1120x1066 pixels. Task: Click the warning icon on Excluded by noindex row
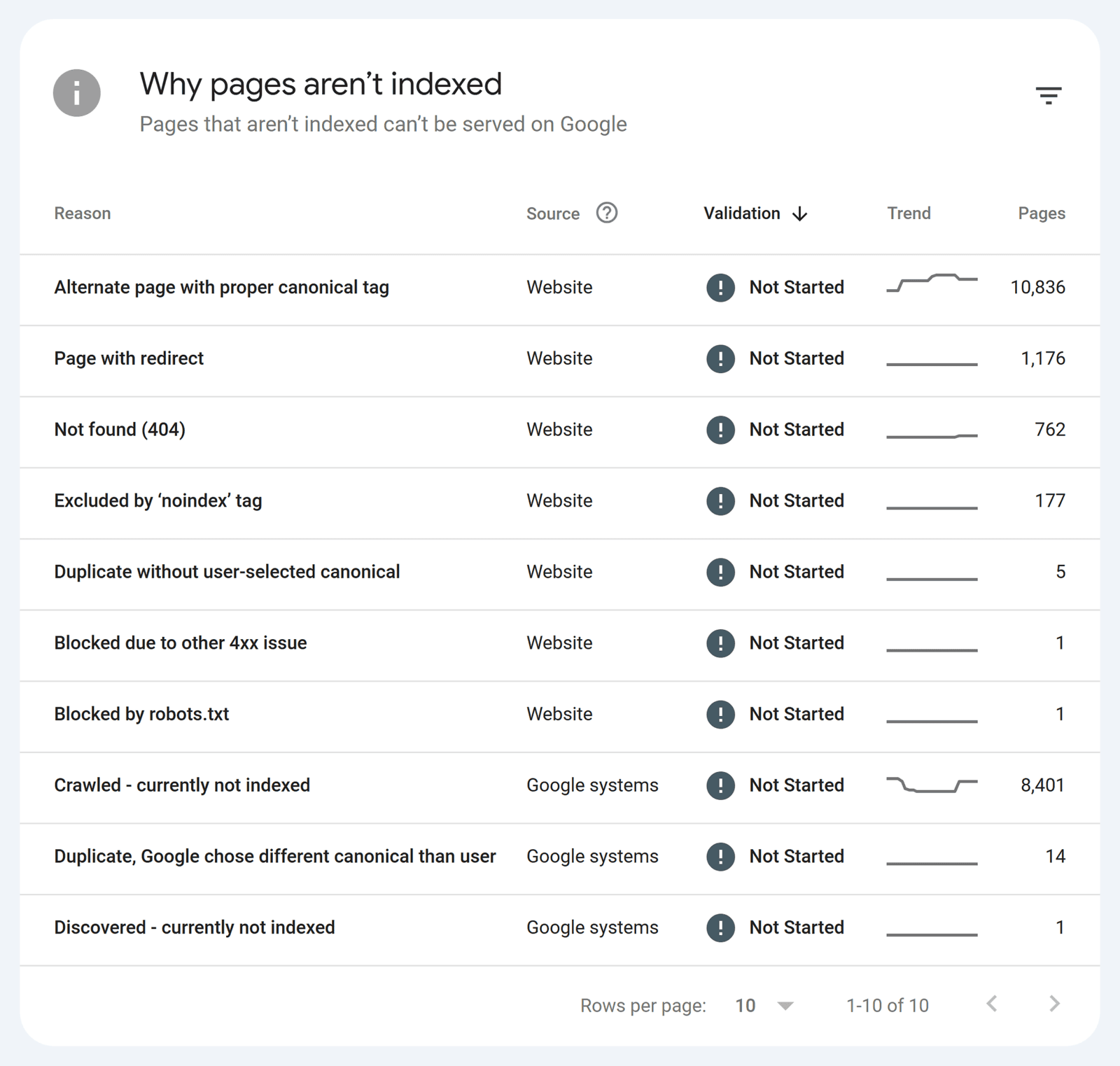click(720, 501)
